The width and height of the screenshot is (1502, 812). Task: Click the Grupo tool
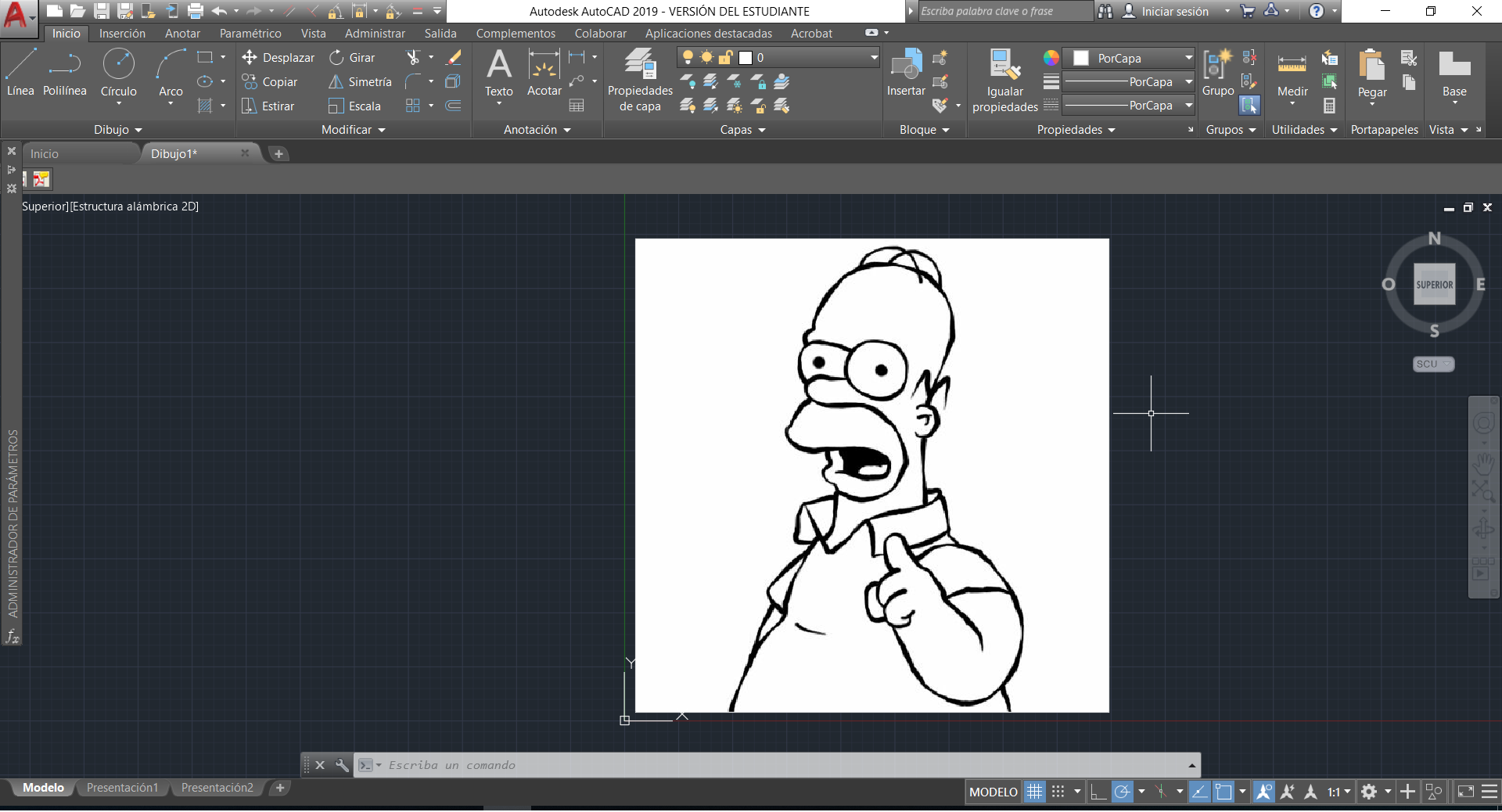click(1218, 73)
